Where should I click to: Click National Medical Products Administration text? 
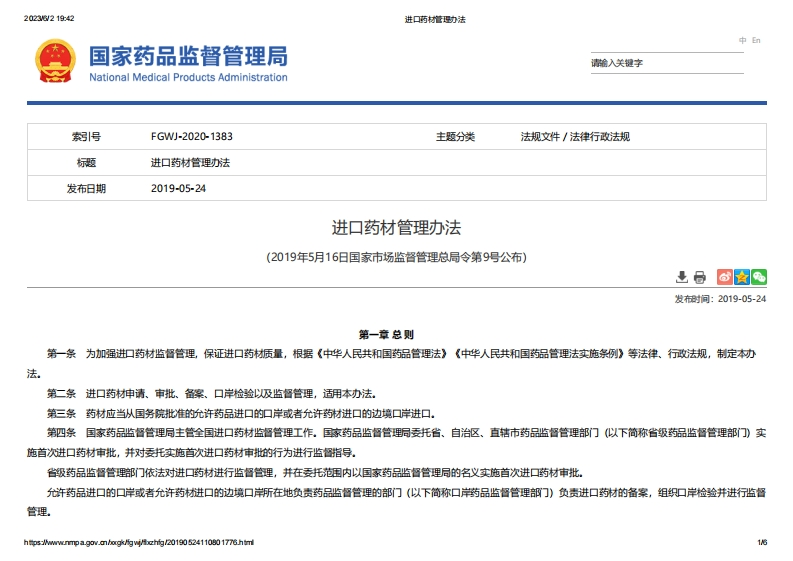click(x=188, y=77)
